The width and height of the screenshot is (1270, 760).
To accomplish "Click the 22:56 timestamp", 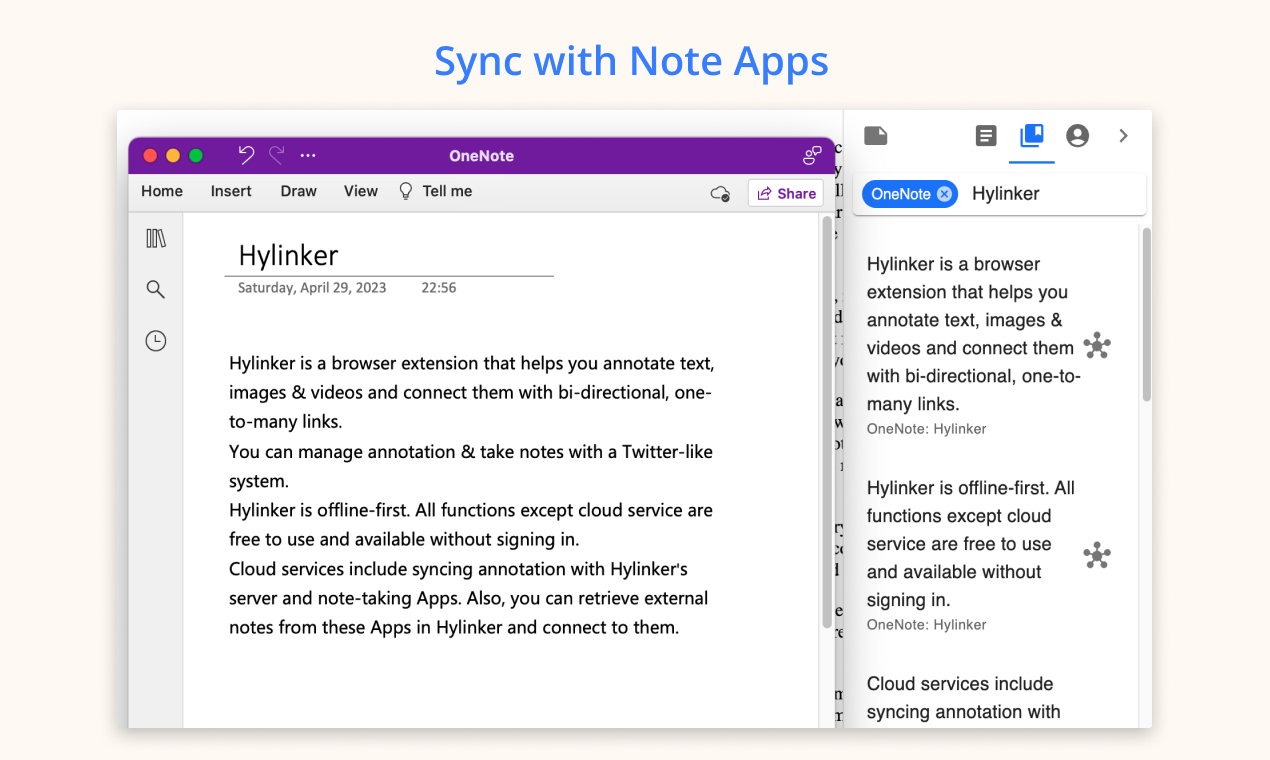I will point(439,288).
